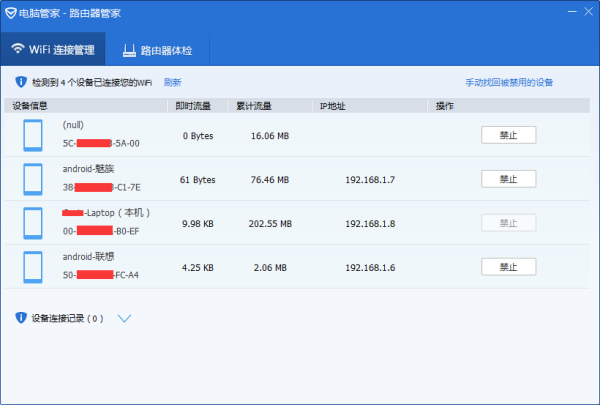Click MAC address ending in 5A-00
Screen dimensions: 600x405
101,143
